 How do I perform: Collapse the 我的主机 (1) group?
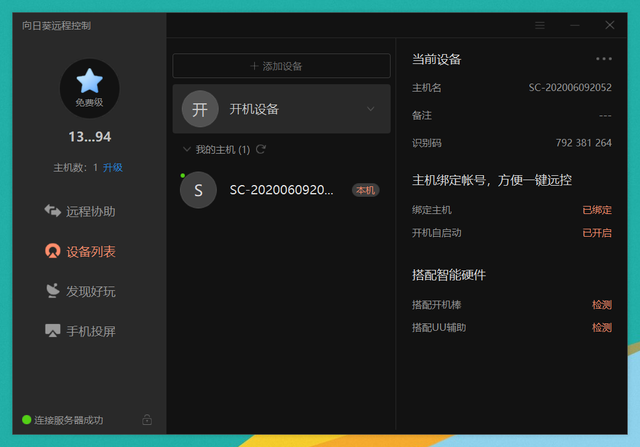point(187,149)
